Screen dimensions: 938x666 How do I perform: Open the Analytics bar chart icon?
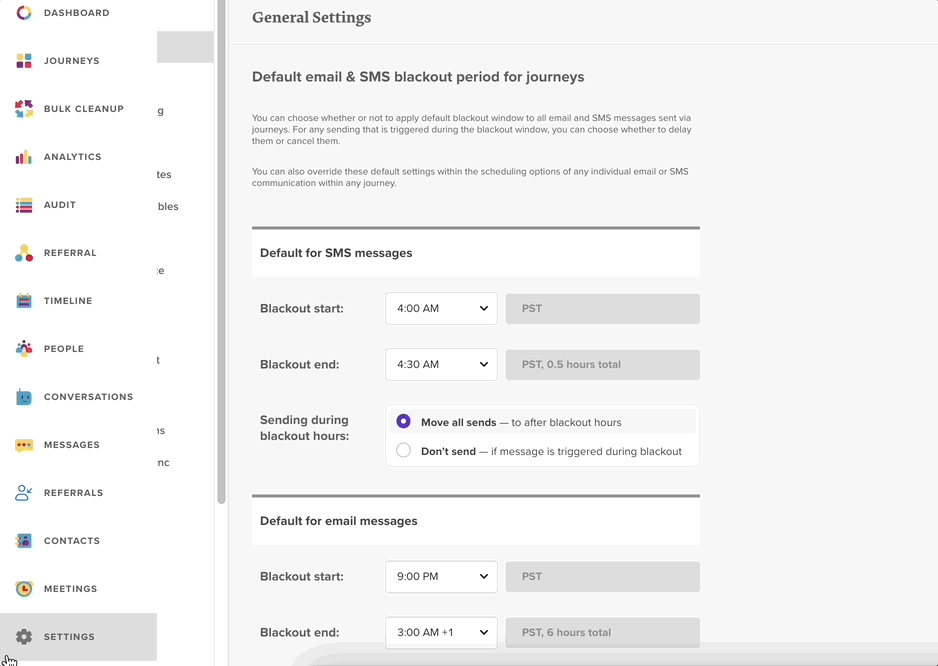(x=24, y=157)
